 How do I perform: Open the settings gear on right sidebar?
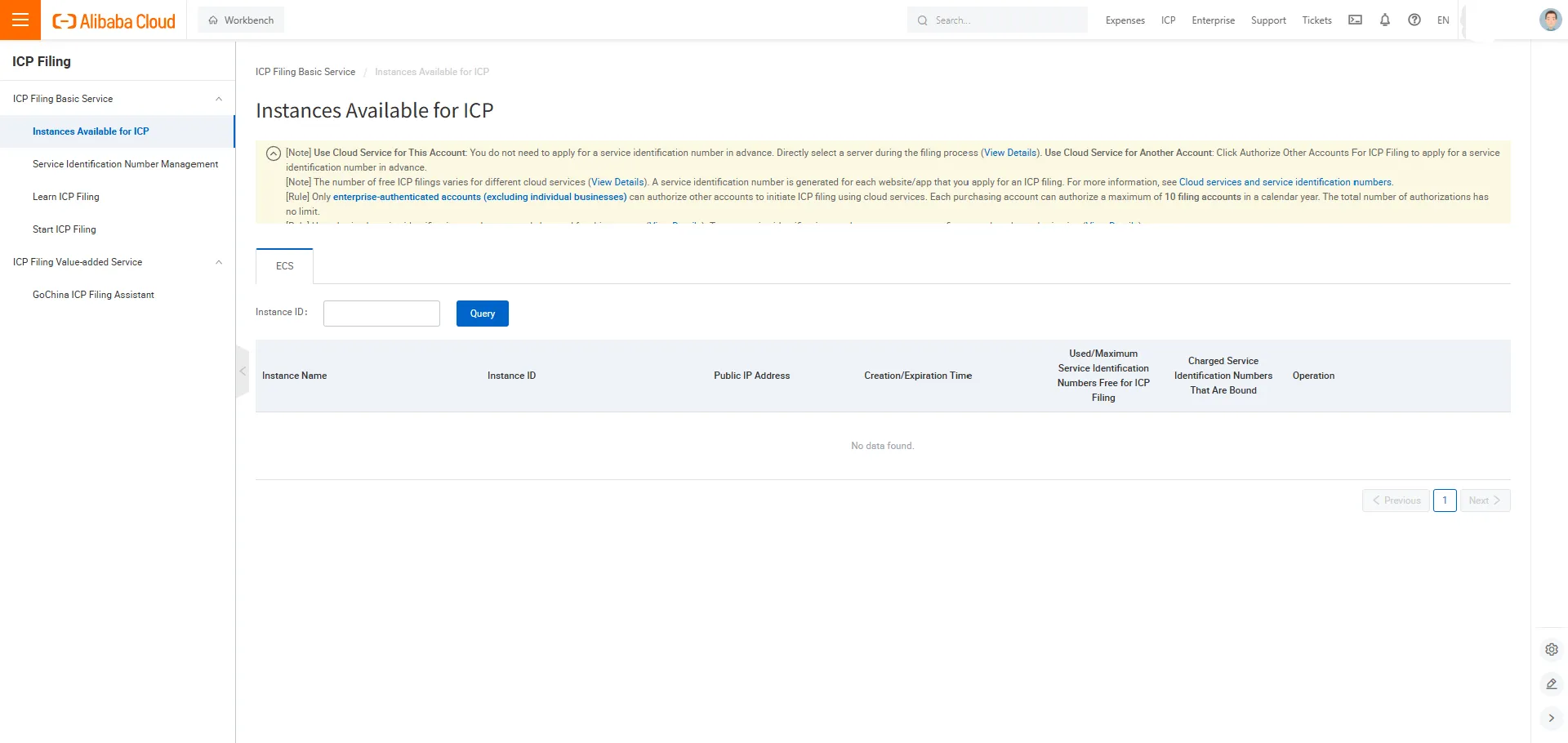point(1552,650)
